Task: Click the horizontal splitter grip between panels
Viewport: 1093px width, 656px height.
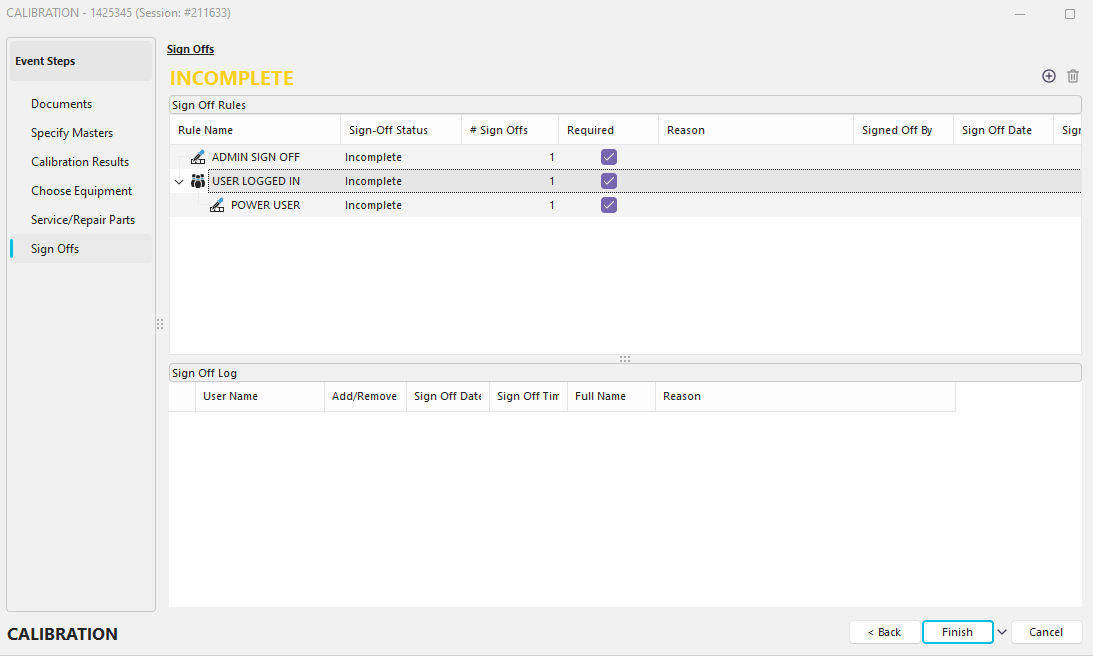Action: coord(625,359)
